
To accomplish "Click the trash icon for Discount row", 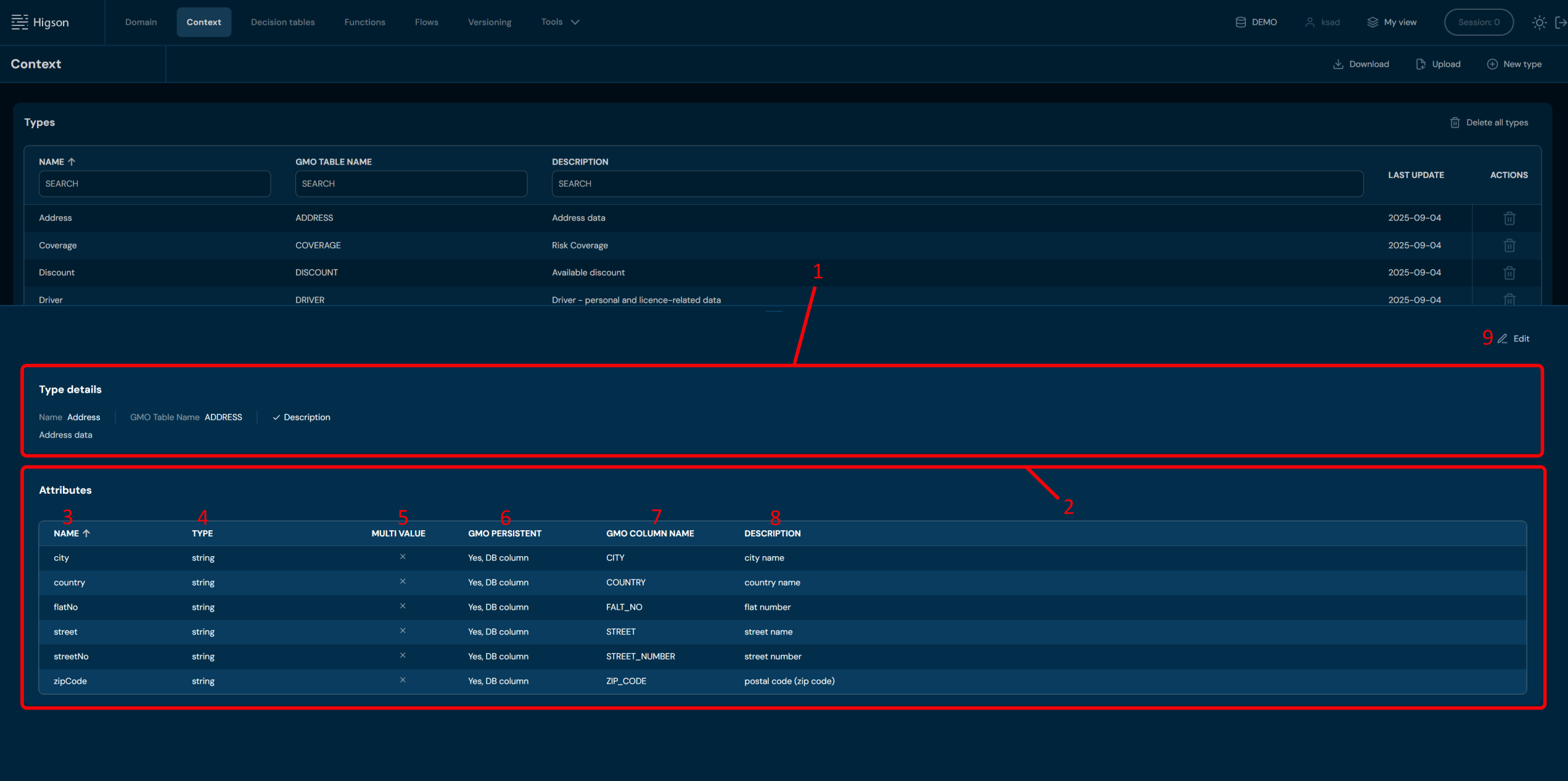I will coord(1509,272).
